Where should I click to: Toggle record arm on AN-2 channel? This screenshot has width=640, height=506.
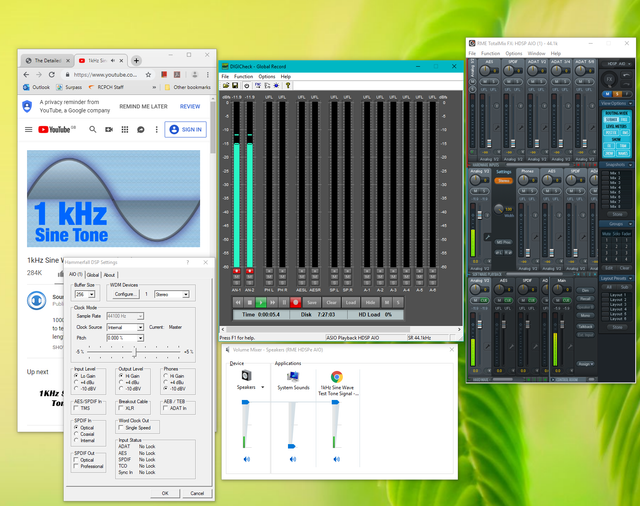[x=249, y=271]
